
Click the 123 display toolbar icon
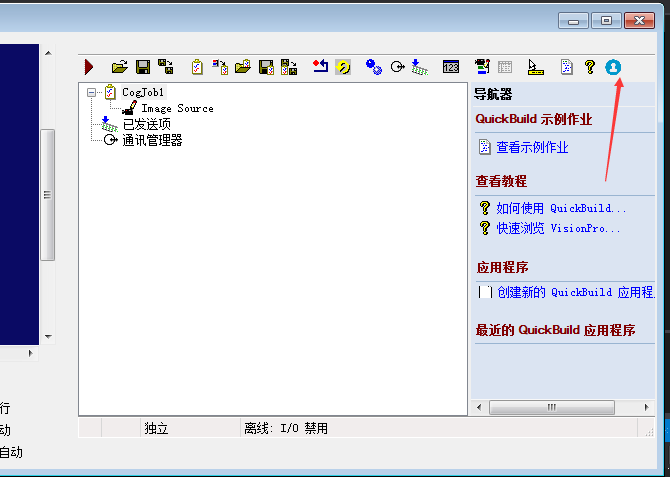click(x=451, y=67)
